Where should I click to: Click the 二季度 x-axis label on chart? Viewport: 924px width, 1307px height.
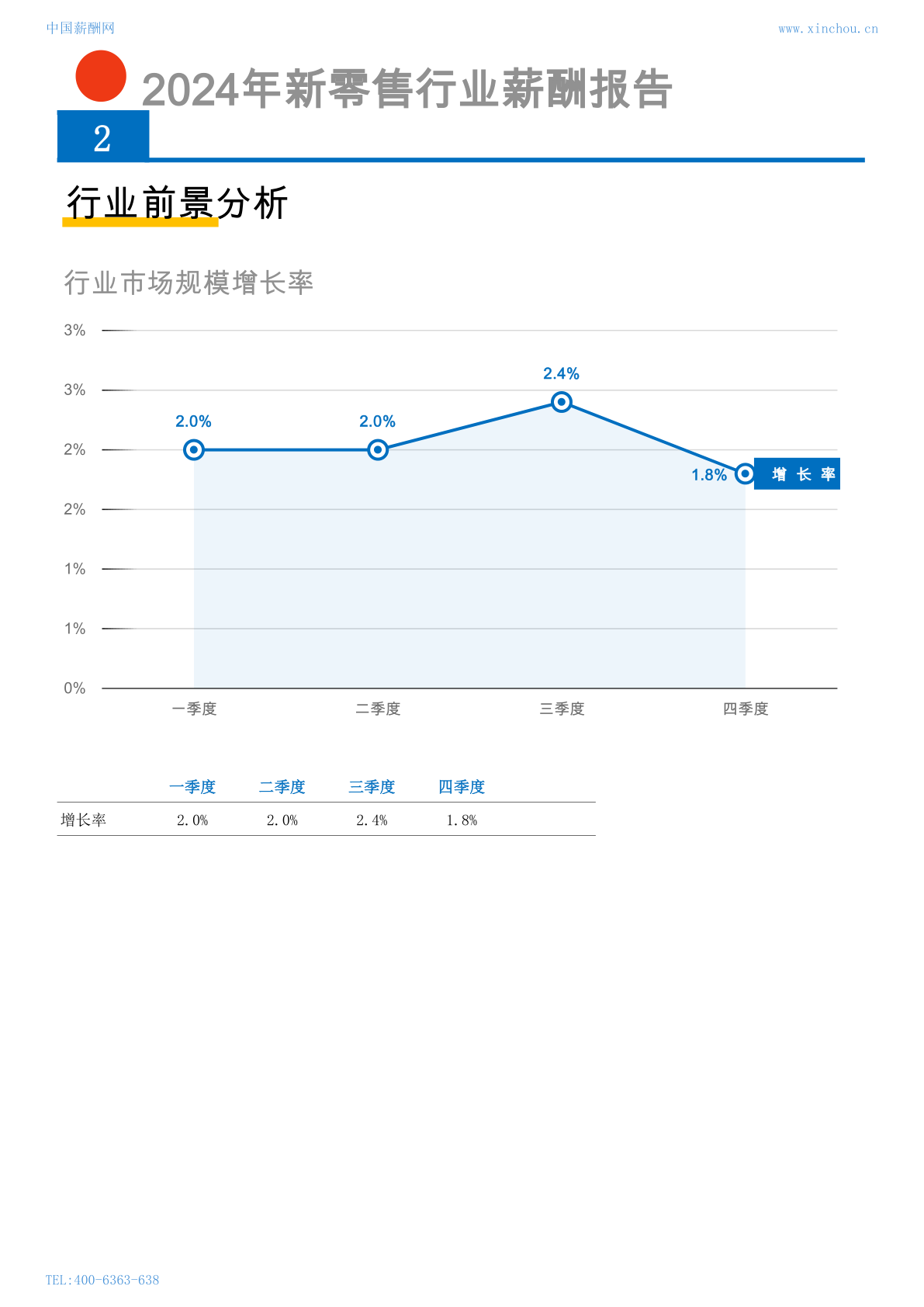click(x=378, y=709)
